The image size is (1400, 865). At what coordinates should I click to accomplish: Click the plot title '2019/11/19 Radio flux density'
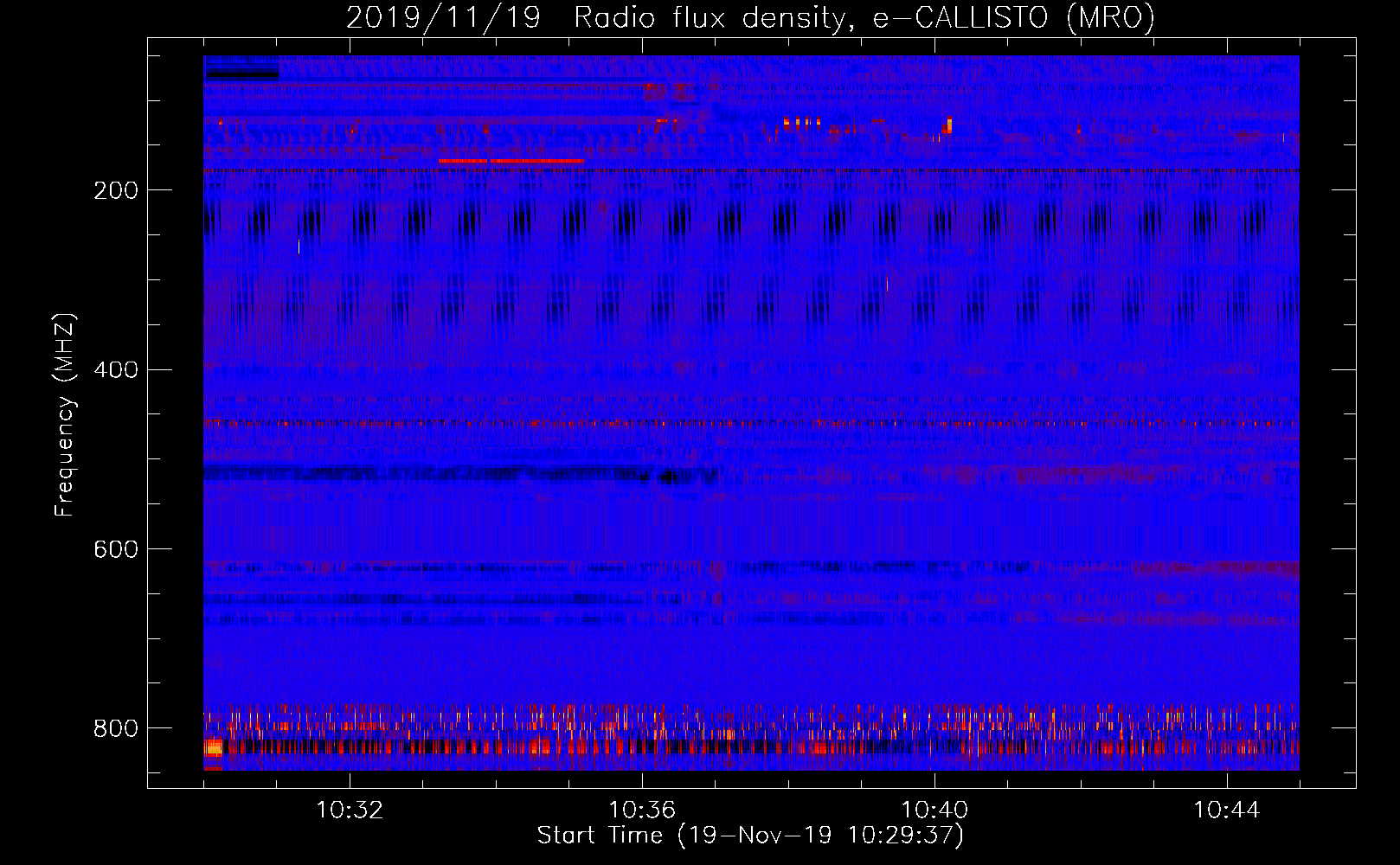click(x=751, y=17)
